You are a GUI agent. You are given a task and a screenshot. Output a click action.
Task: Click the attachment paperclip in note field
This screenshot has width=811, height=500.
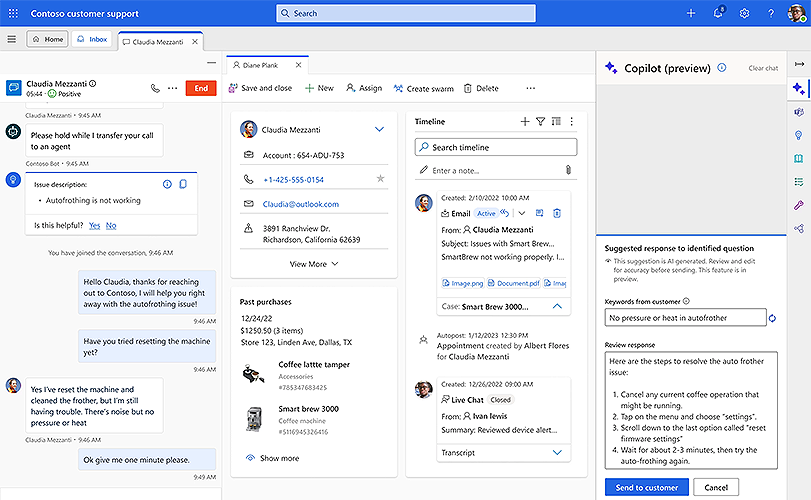(x=568, y=171)
